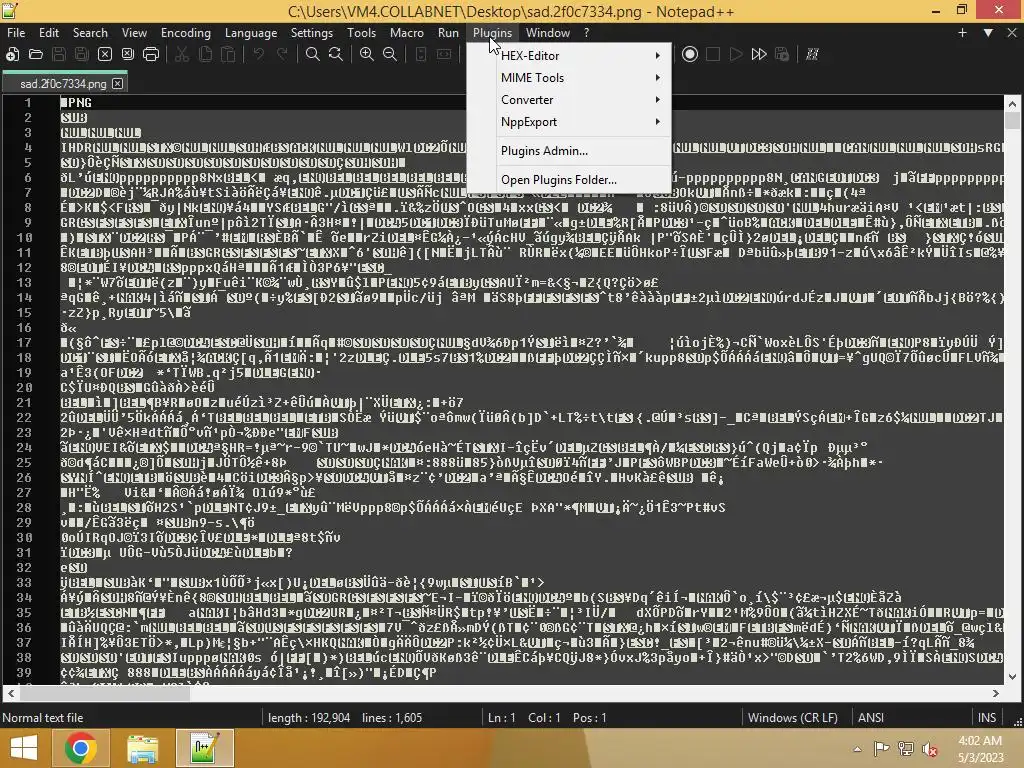Image resolution: width=1024 pixels, height=768 pixels.
Task: Click the Copy toolbar icon
Action: [x=205, y=54]
